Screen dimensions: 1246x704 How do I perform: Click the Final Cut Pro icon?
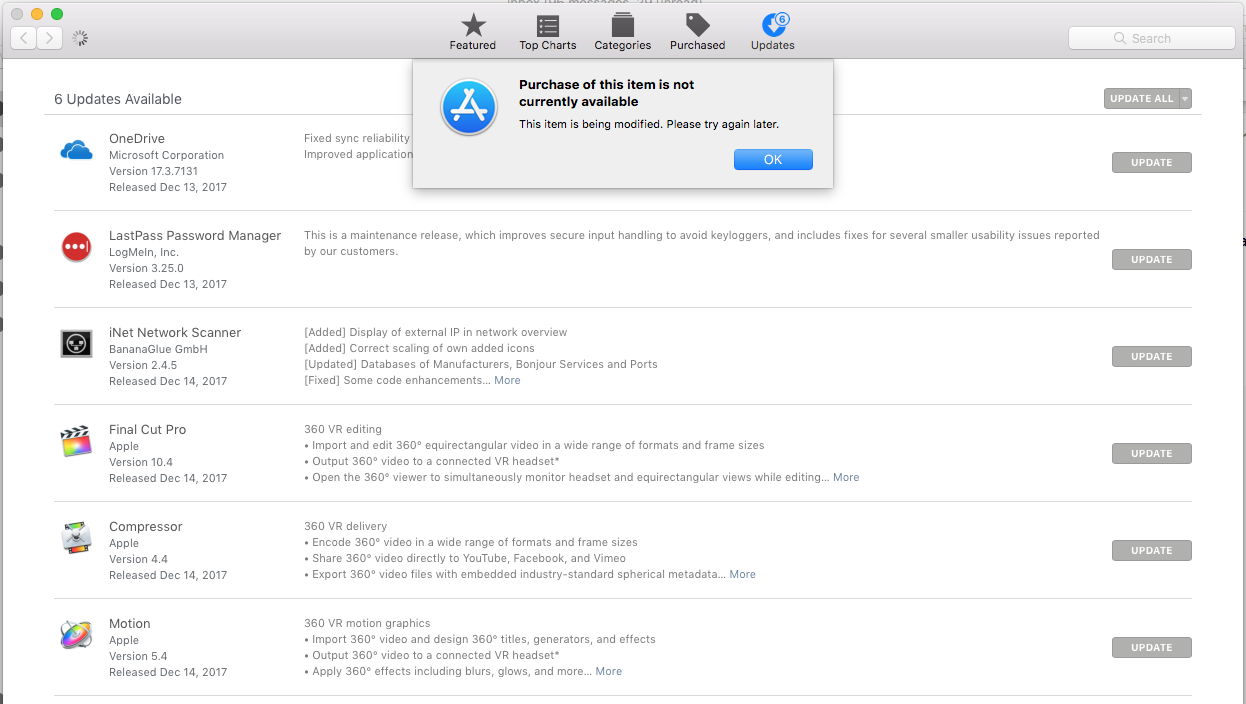point(76,441)
